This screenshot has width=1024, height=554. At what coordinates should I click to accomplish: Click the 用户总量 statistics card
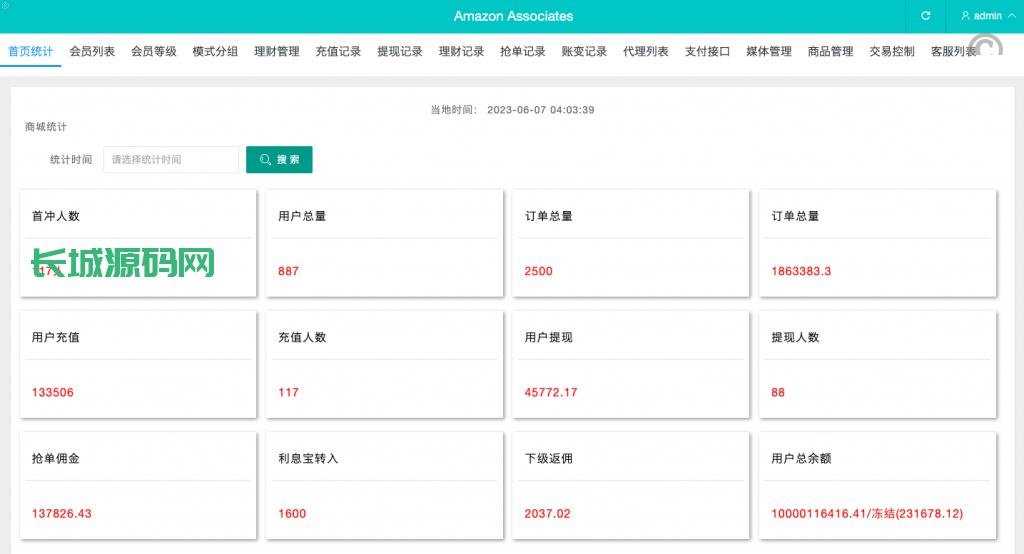[x=382, y=243]
